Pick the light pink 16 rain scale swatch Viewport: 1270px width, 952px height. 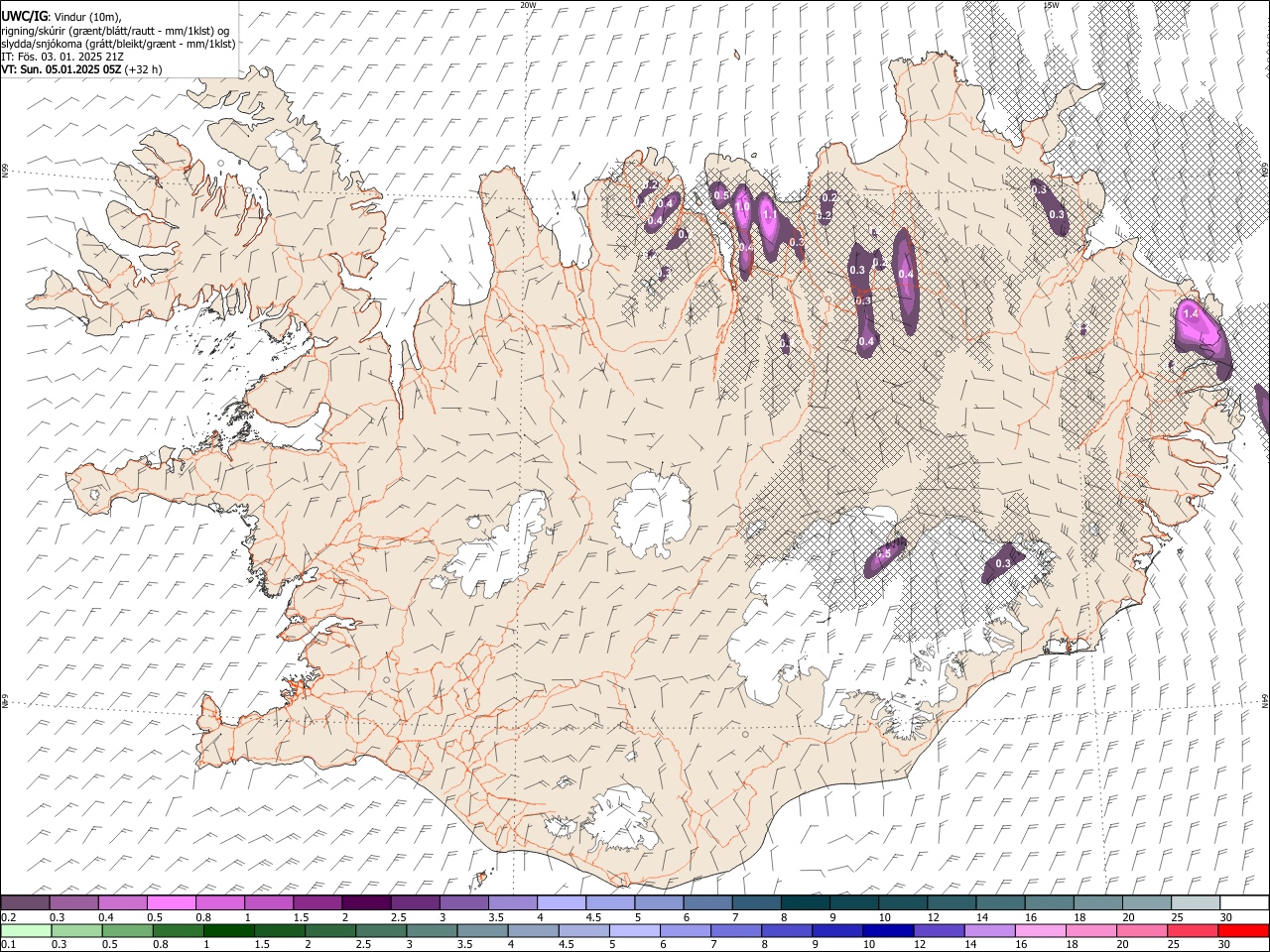tap(1040, 930)
